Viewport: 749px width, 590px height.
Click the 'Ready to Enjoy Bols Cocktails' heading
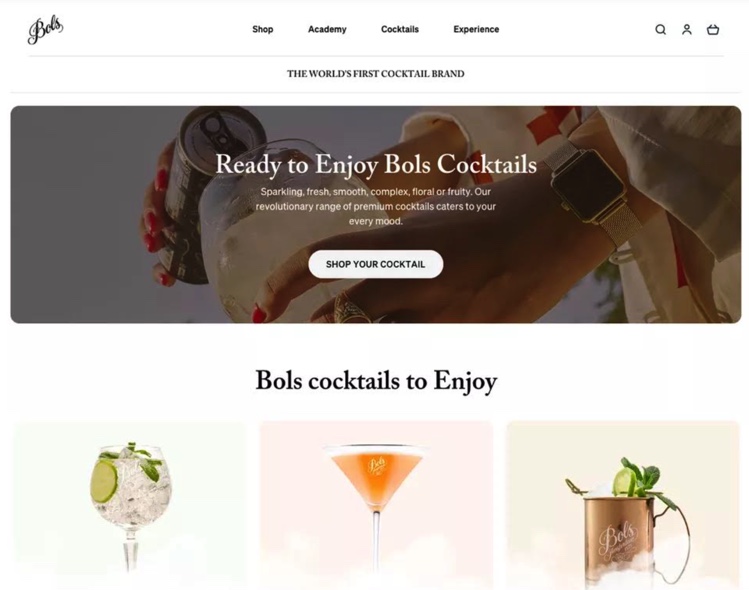pos(376,164)
